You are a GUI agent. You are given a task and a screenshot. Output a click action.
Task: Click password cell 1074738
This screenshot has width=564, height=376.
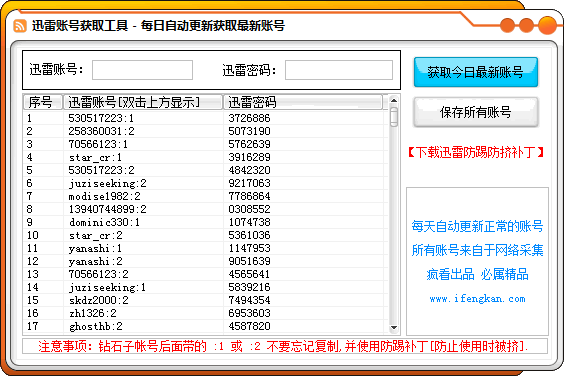(249, 222)
